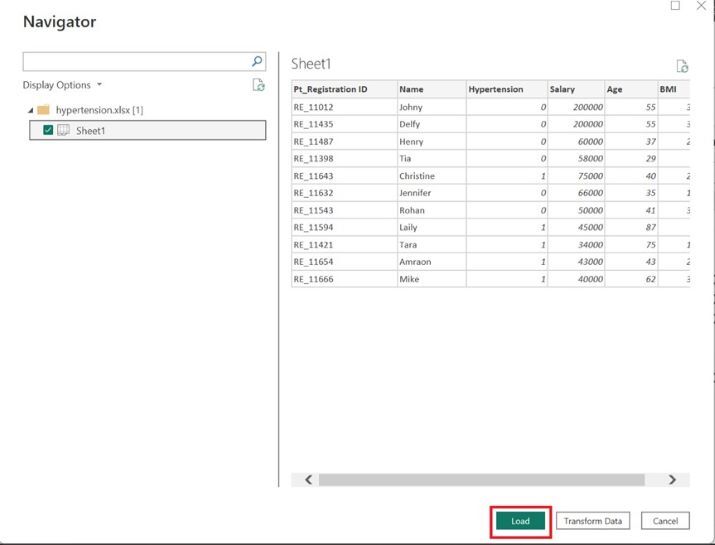715x545 pixels.
Task: Click the search magnifier icon
Action: pyautogui.click(x=257, y=61)
